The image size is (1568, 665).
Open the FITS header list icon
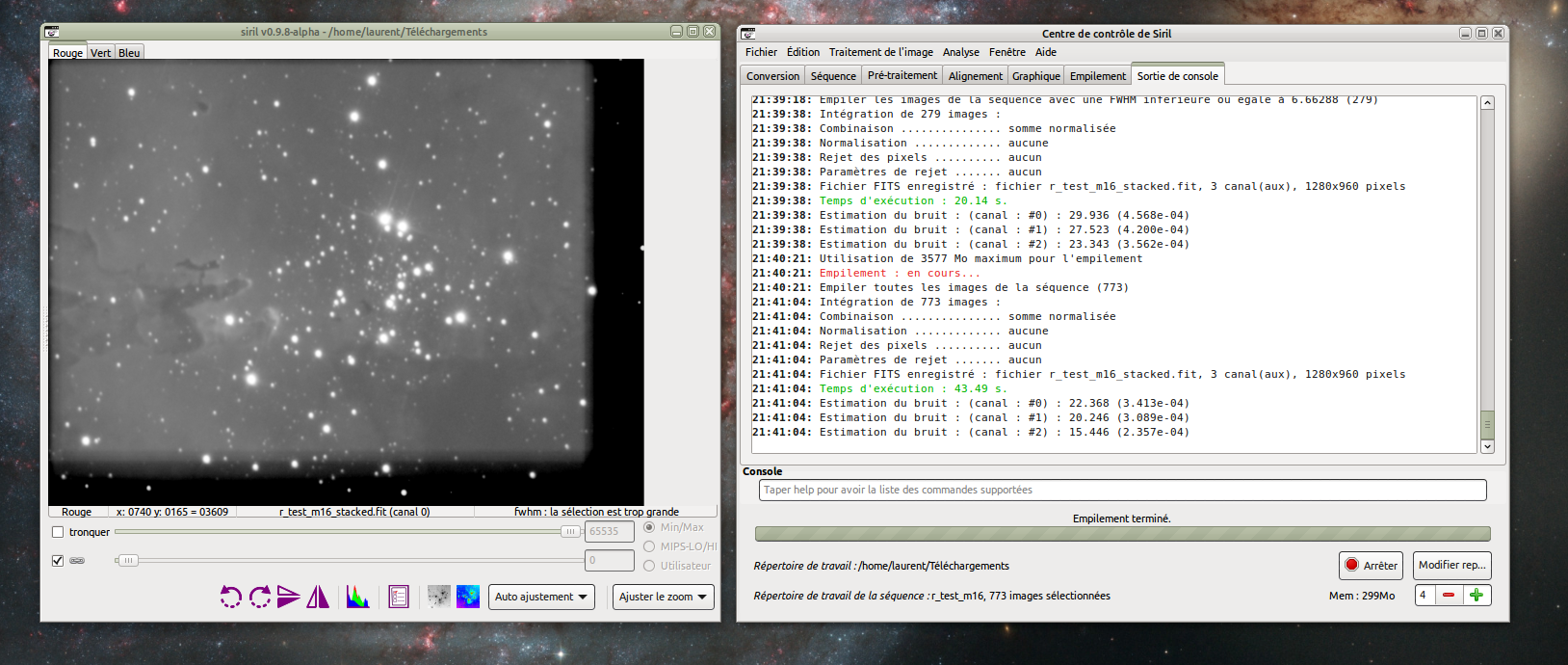click(399, 598)
